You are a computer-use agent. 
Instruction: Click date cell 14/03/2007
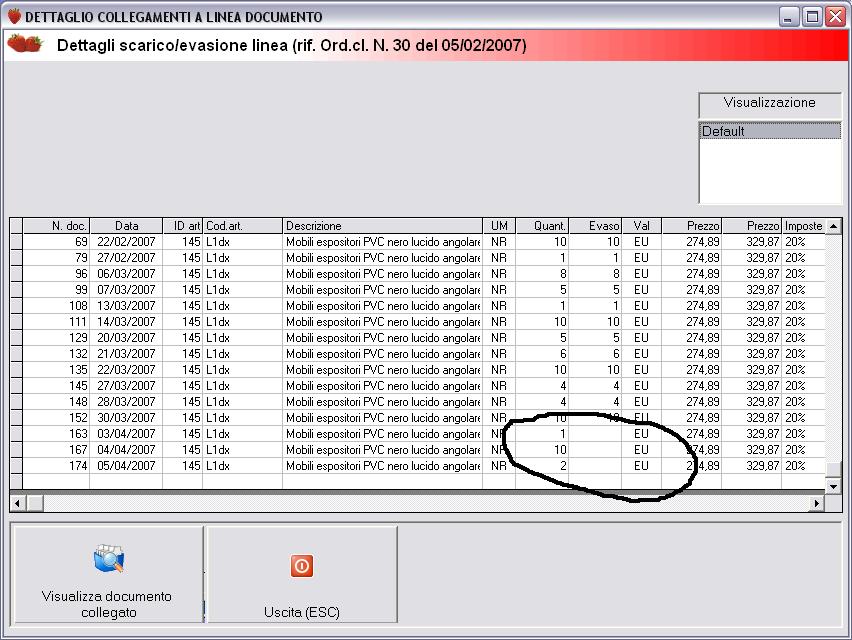click(x=126, y=322)
